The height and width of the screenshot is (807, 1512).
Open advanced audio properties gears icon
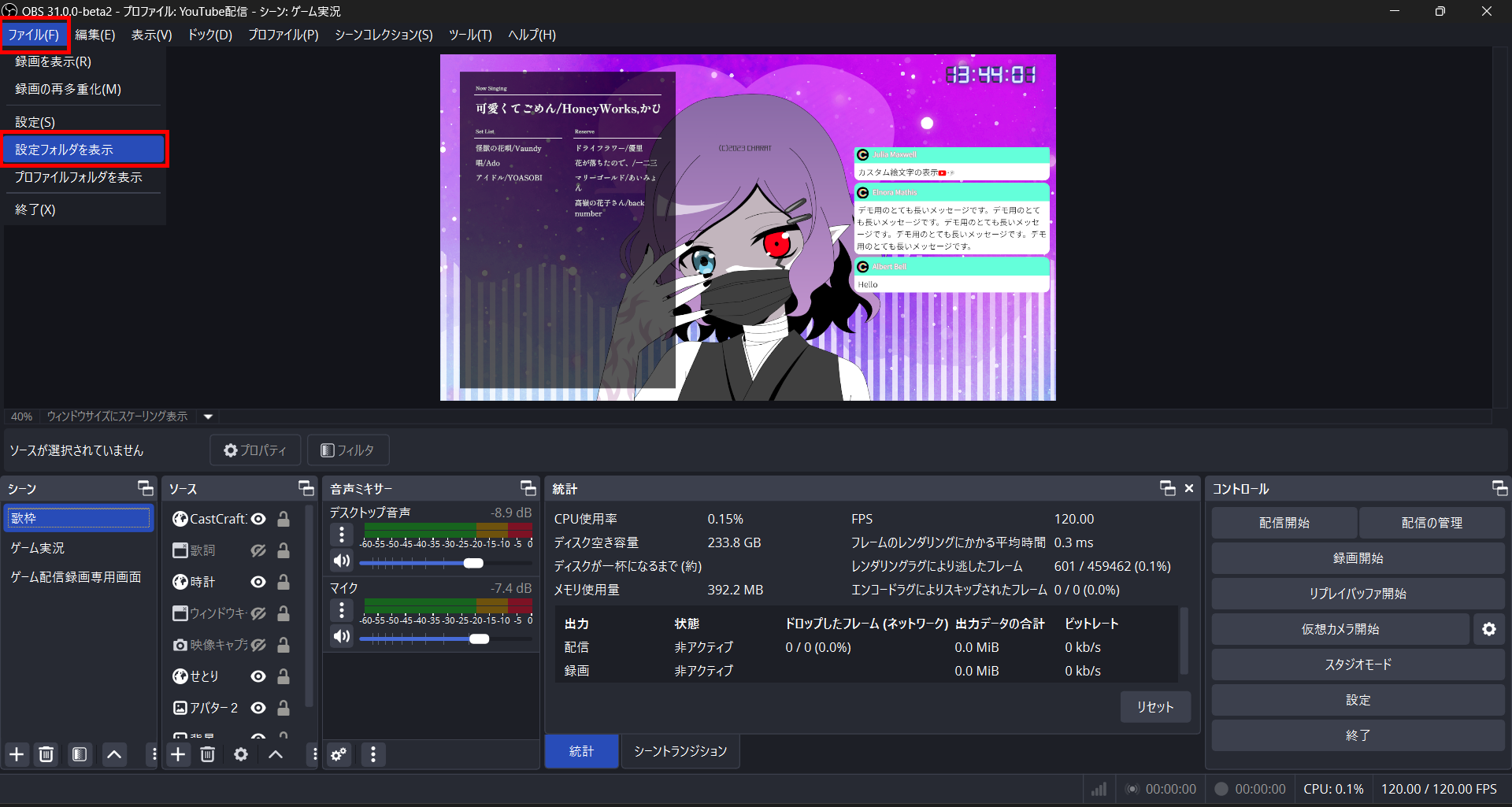click(x=339, y=754)
